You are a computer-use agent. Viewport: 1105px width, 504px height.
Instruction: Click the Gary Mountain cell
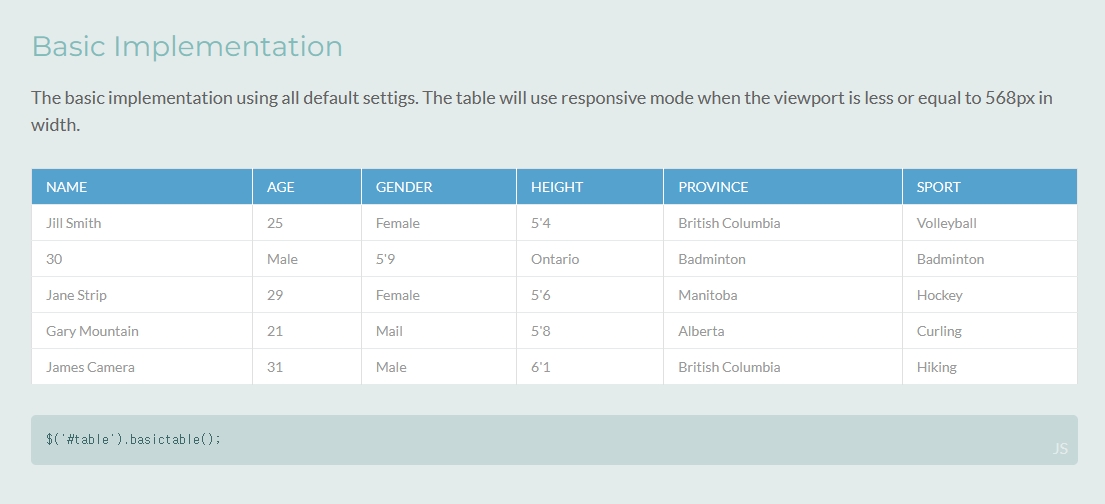point(142,331)
